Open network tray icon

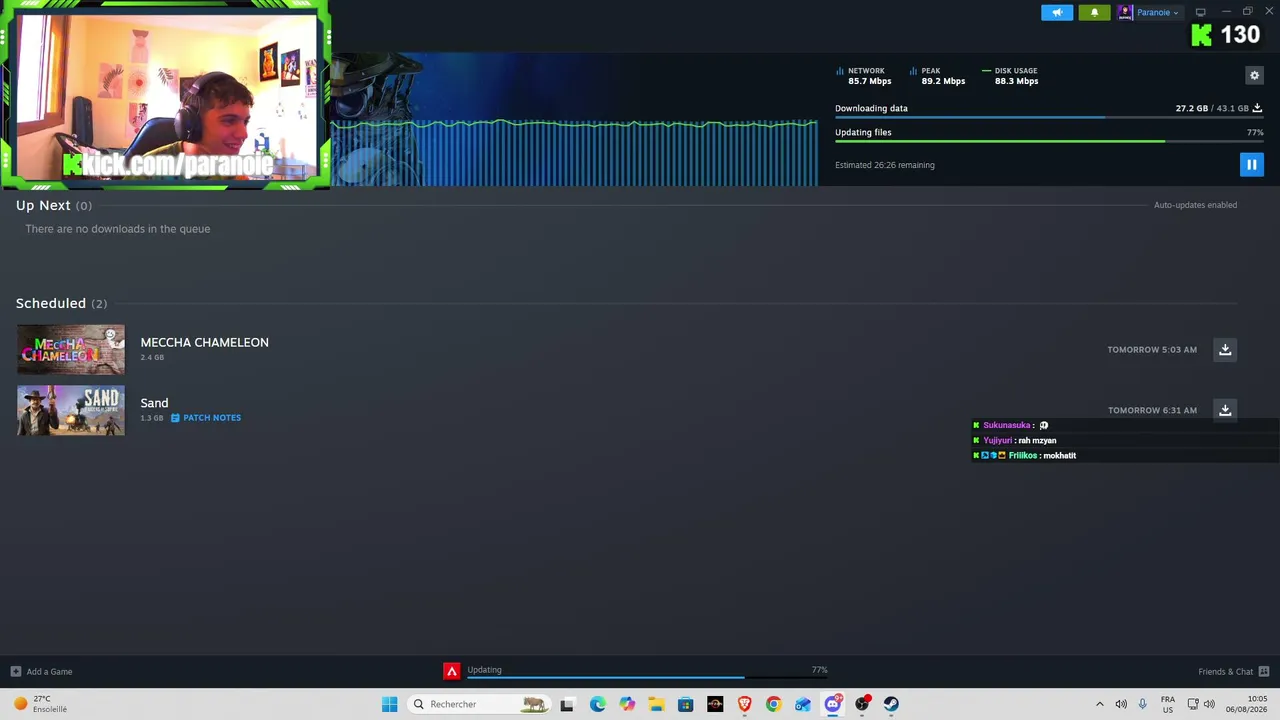(1192, 704)
